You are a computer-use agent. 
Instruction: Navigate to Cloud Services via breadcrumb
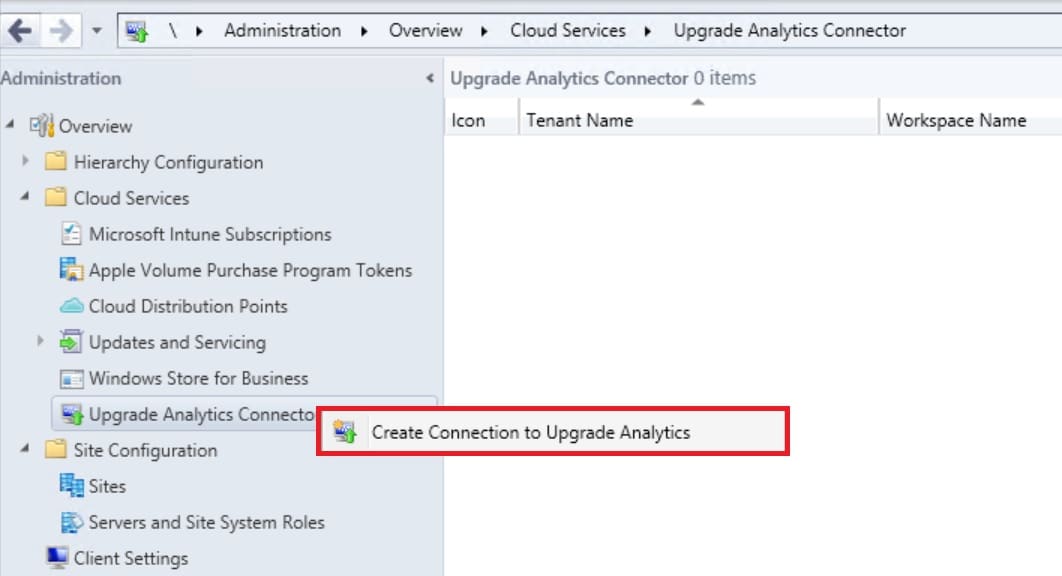567,30
